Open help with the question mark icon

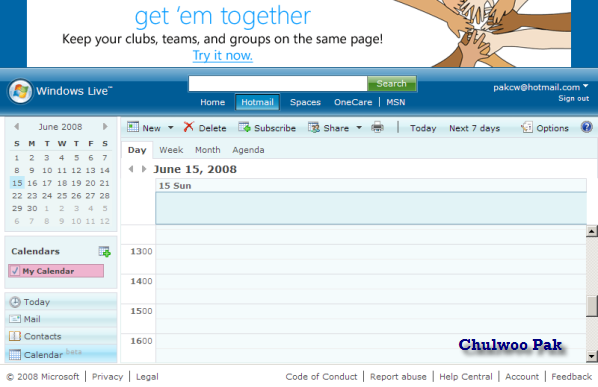(x=587, y=127)
